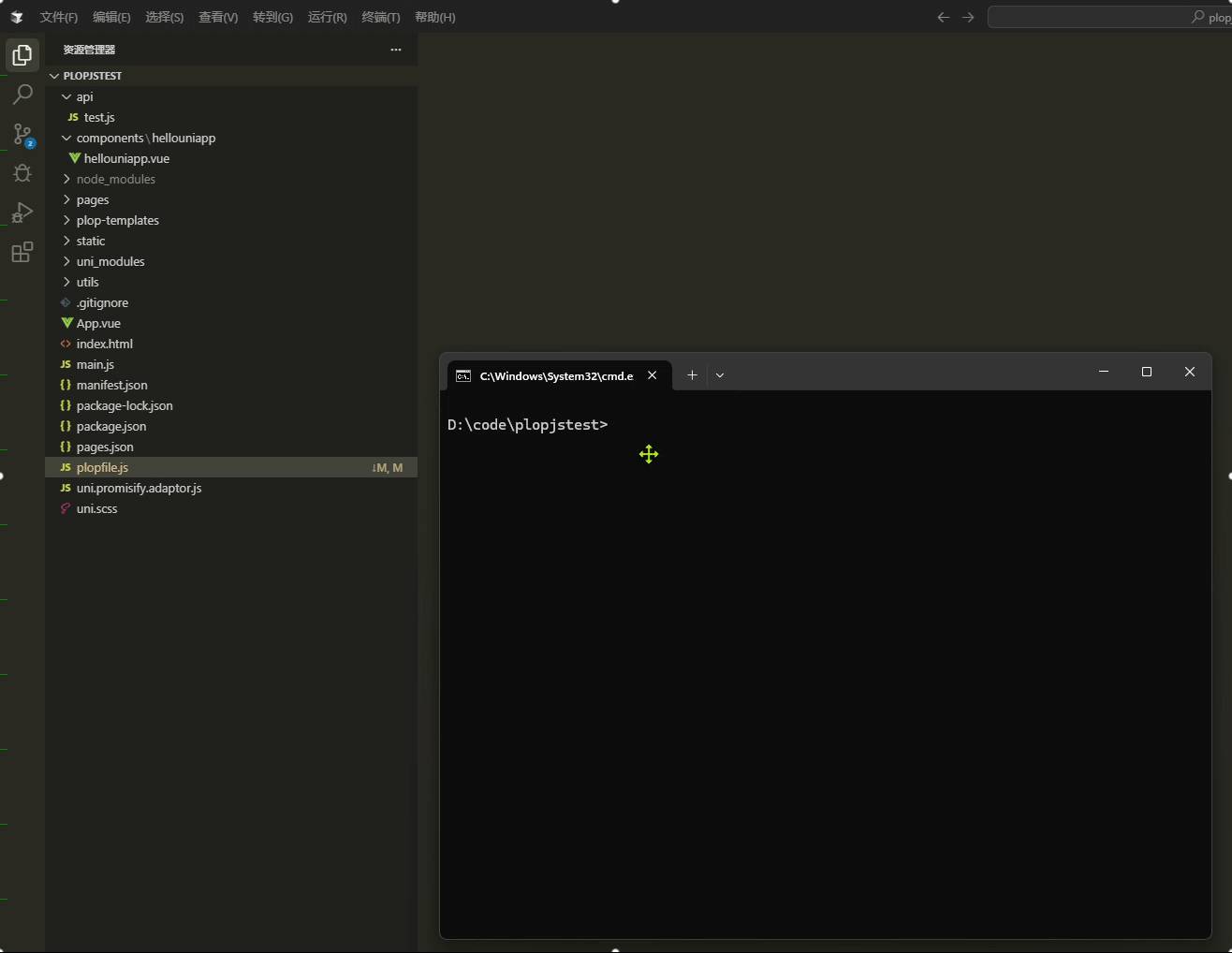
Task: Click the bug debug icon in activity bar
Action: point(22,172)
